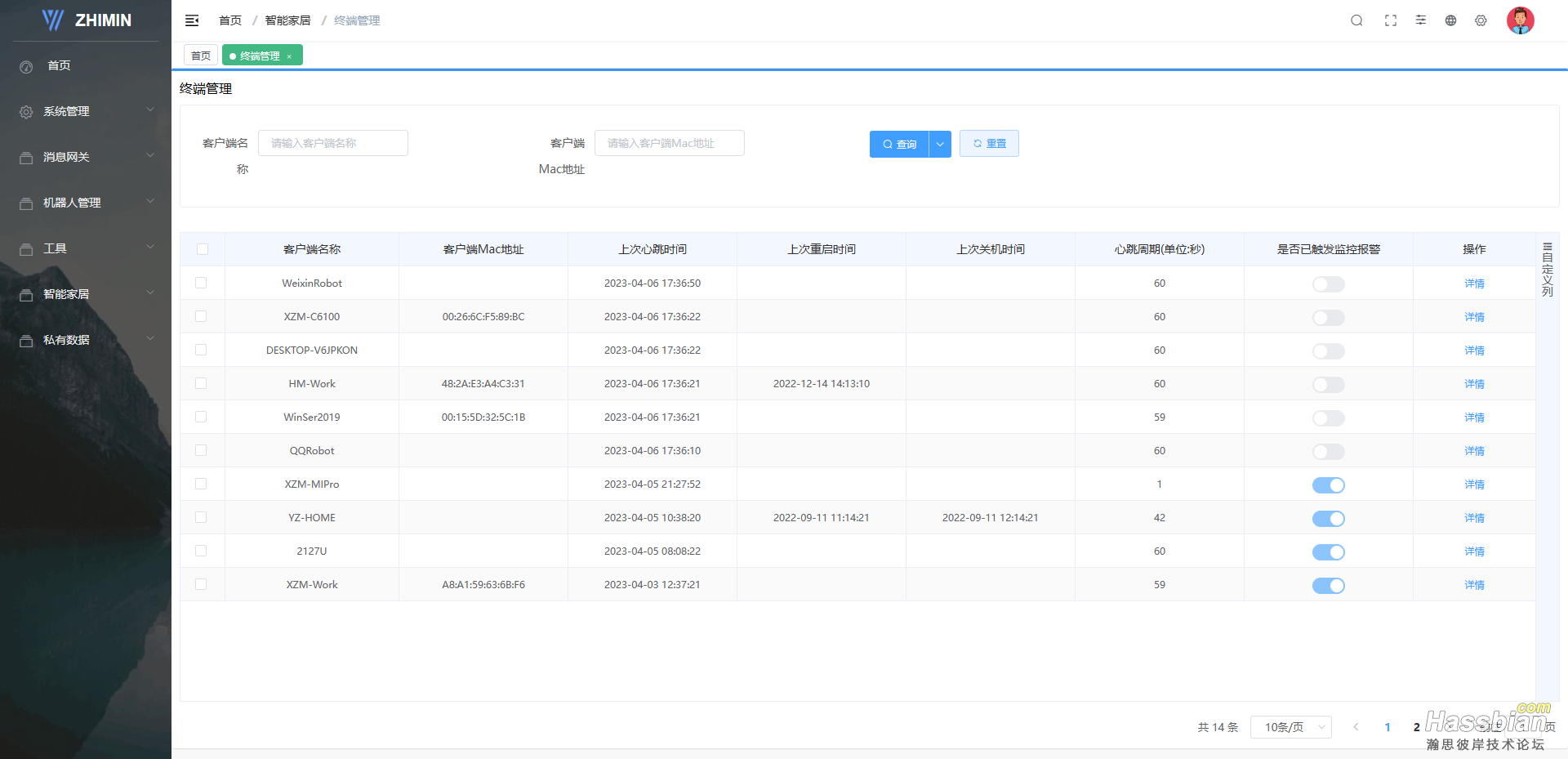Open the 10条/页 page size dropdown
This screenshot has width=1568, height=759.
[1290, 727]
